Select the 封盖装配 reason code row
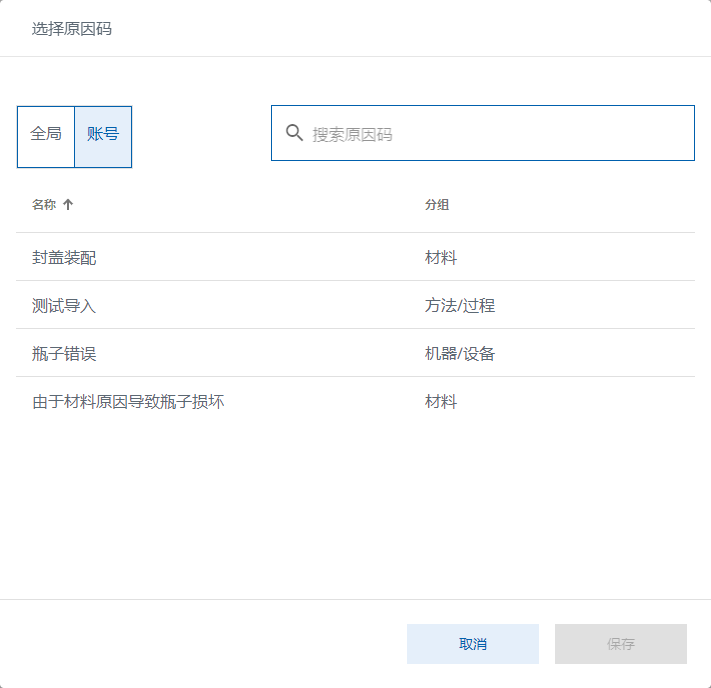This screenshot has width=711, height=688. coord(356,257)
